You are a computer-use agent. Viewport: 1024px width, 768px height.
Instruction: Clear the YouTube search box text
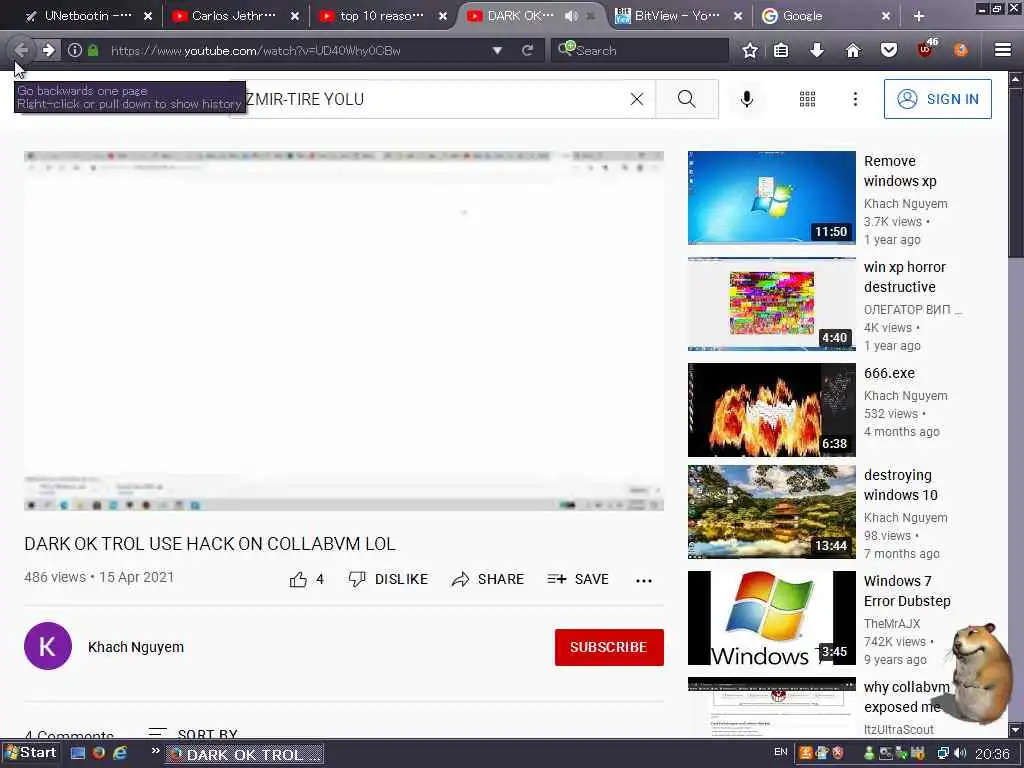[x=637, y=99]
